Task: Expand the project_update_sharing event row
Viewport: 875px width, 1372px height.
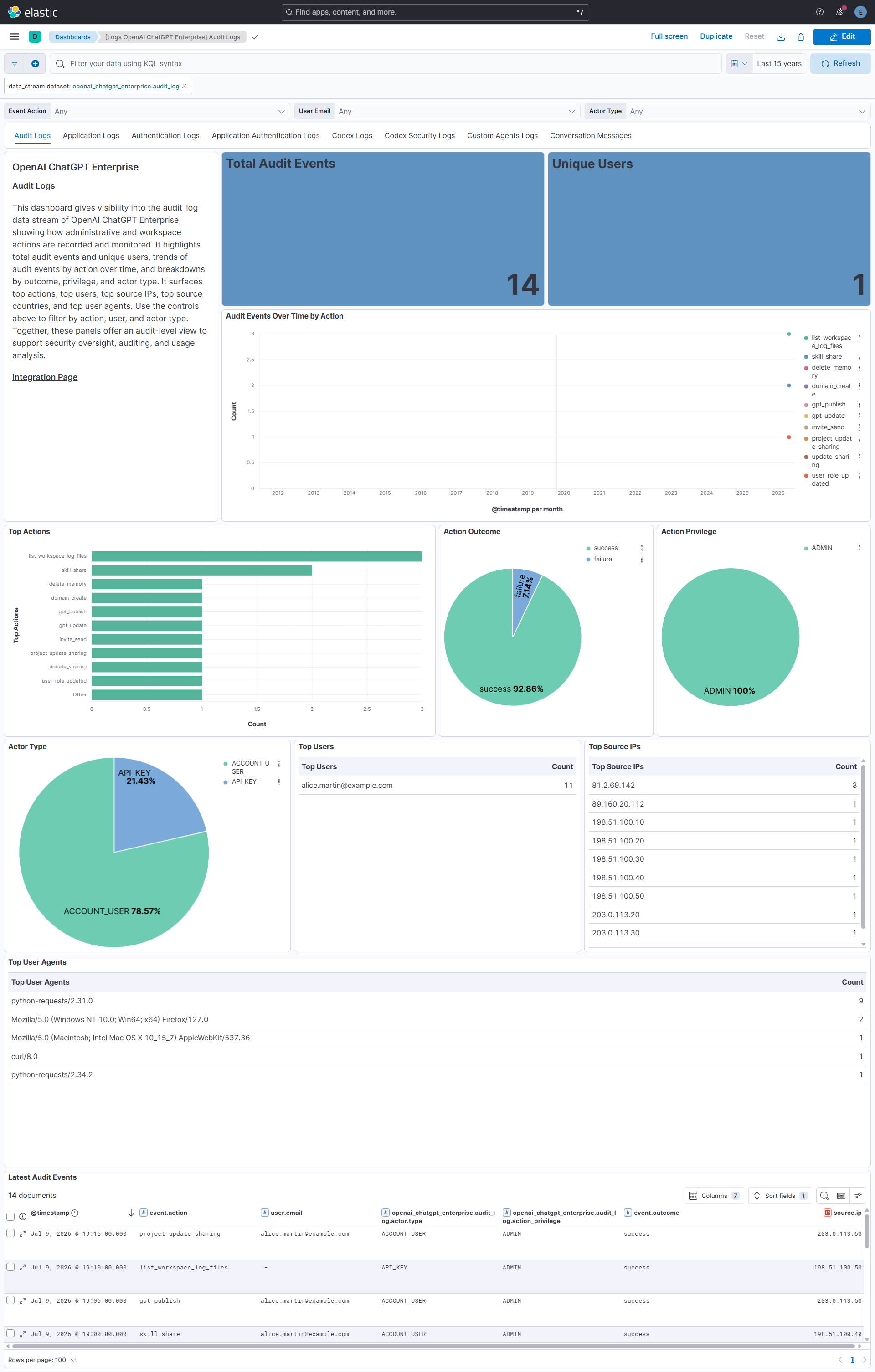Action: [23, 1233]
